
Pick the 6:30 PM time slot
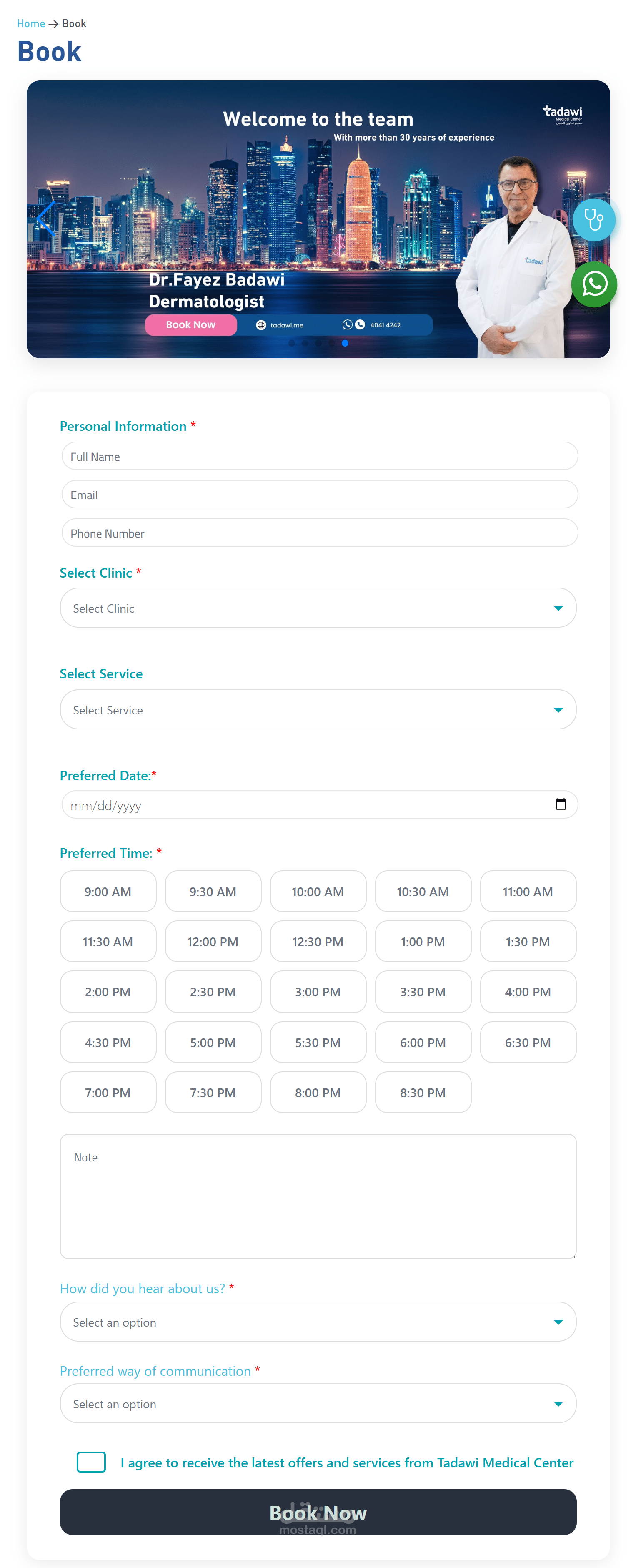(x=528, y=1042)
